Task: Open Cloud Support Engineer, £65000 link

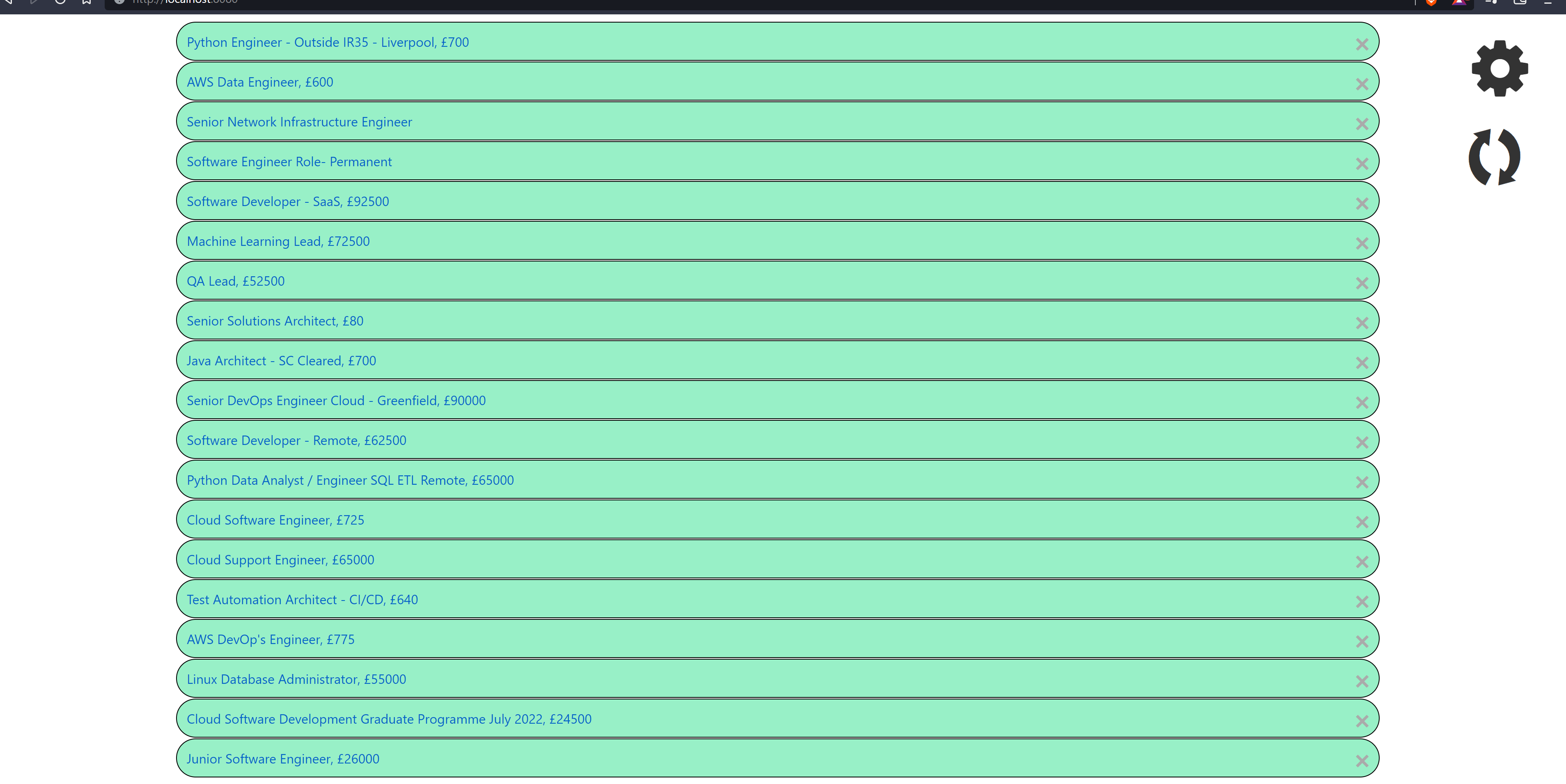Action: (280, 560)
